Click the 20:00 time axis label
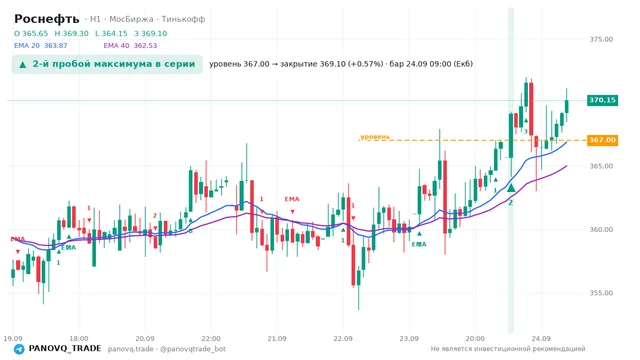The height and width of the screenshot is (360, 640). coord(475,338)
